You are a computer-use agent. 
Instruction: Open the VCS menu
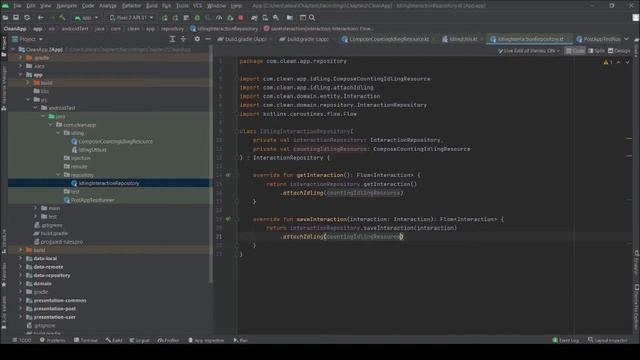click(x=198, y=6)
